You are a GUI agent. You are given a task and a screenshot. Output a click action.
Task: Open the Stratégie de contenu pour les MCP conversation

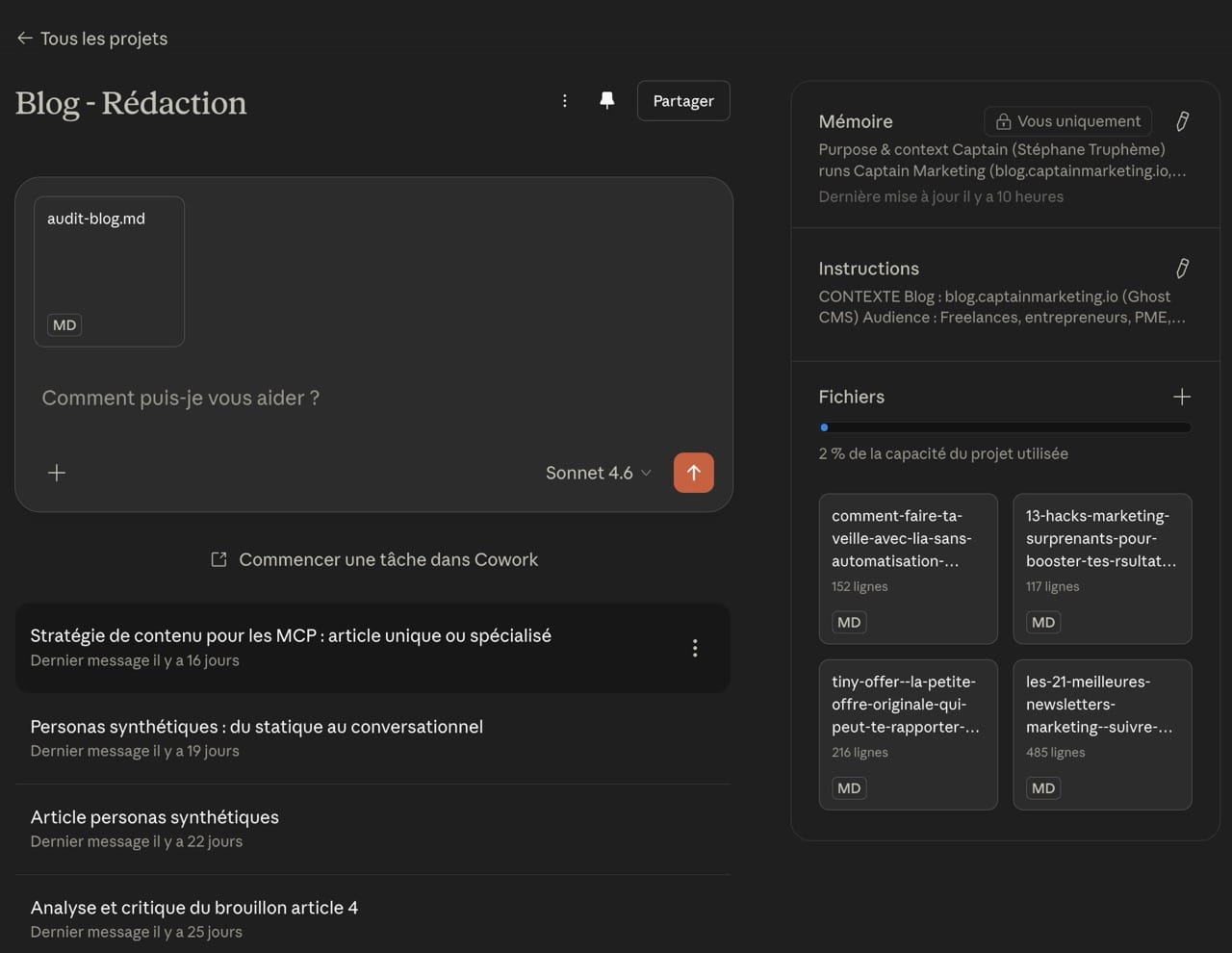[372, 648]
